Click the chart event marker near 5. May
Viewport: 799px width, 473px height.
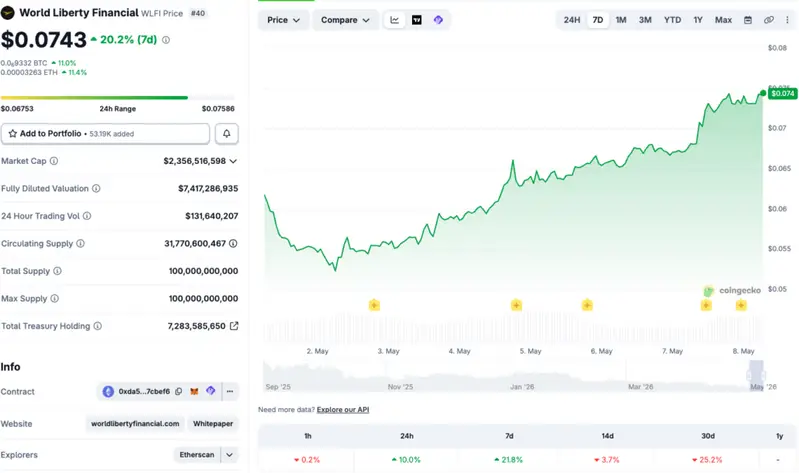516,305
